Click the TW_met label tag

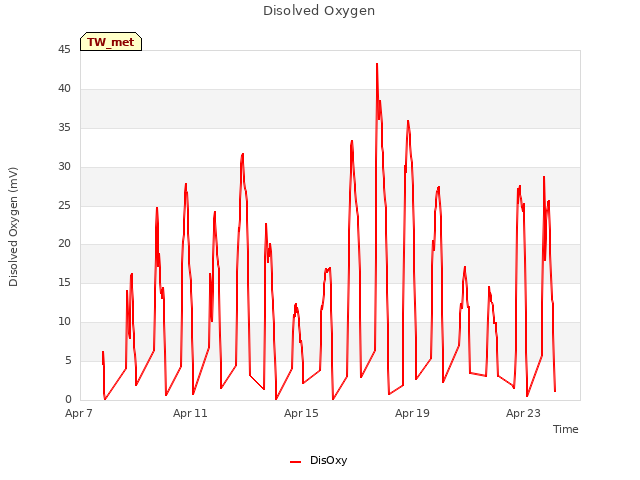click(x=111, y=42)
